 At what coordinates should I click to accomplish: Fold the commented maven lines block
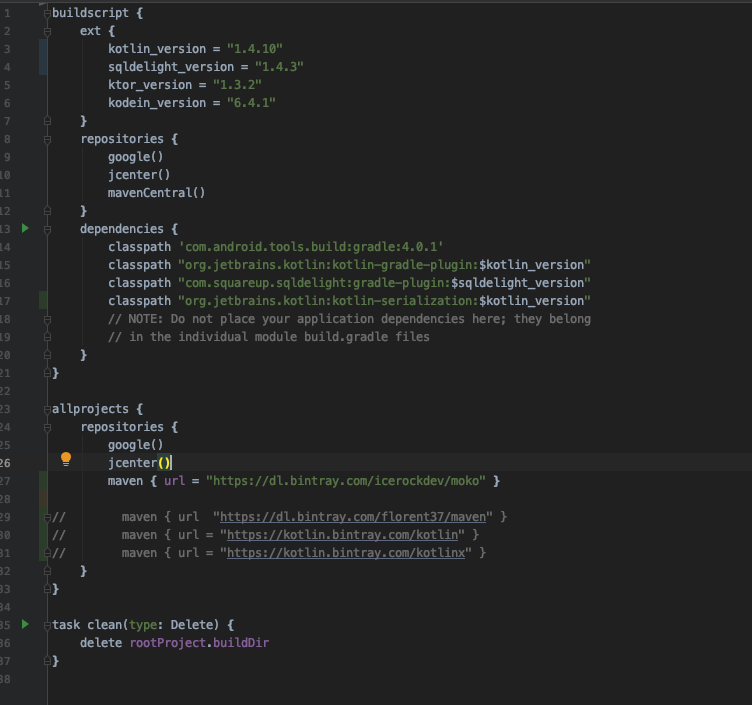[47, 517]
